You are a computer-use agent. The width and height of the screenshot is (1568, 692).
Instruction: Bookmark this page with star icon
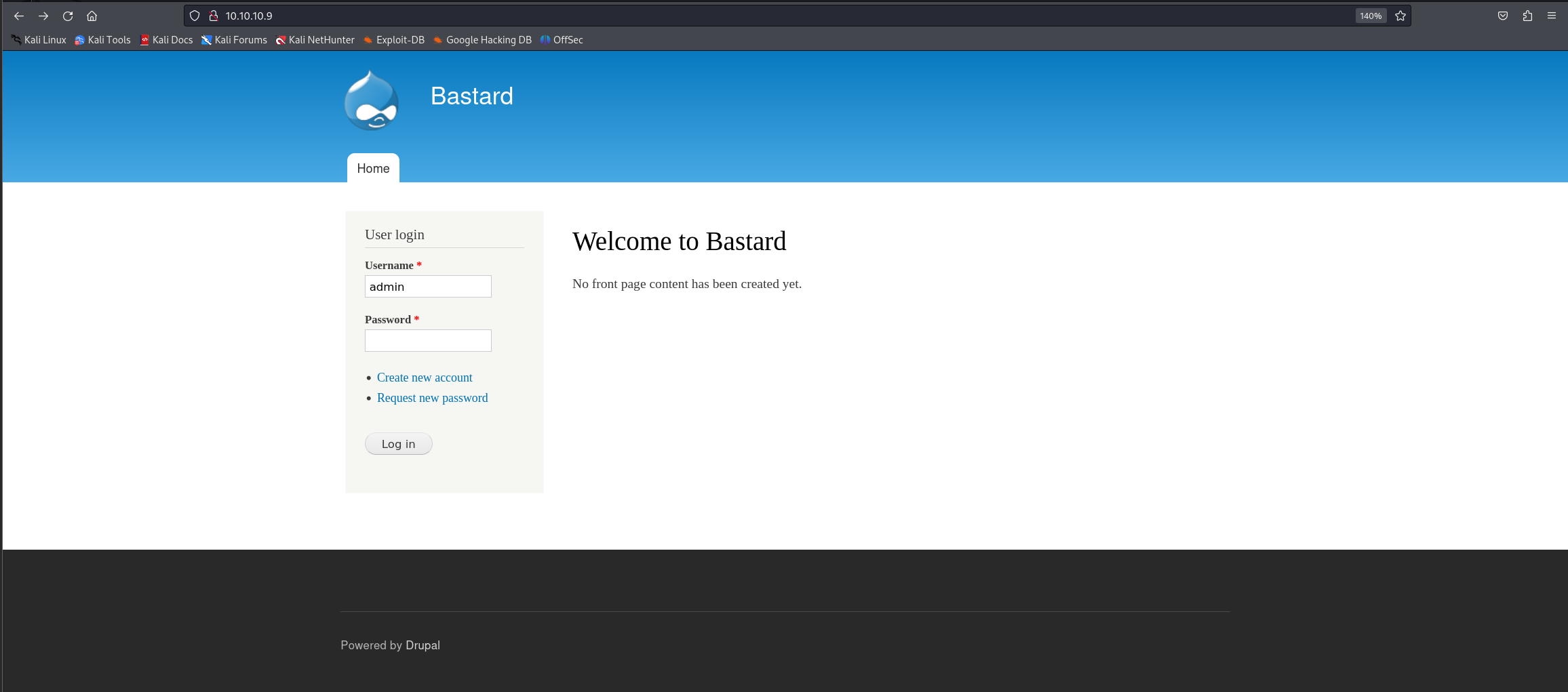pyautogui.click(x=1400, y=16)
